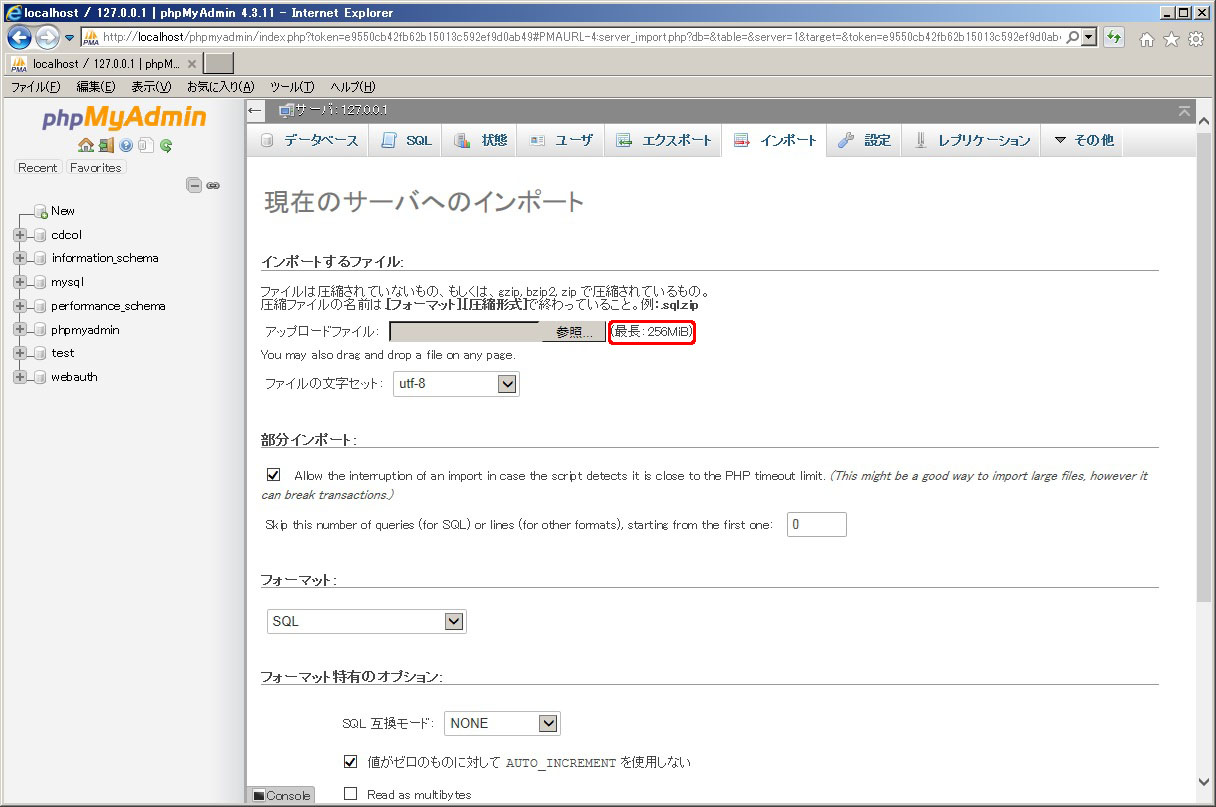Click the 参照... browse button
1216x807 pixels.
[574, 332]
